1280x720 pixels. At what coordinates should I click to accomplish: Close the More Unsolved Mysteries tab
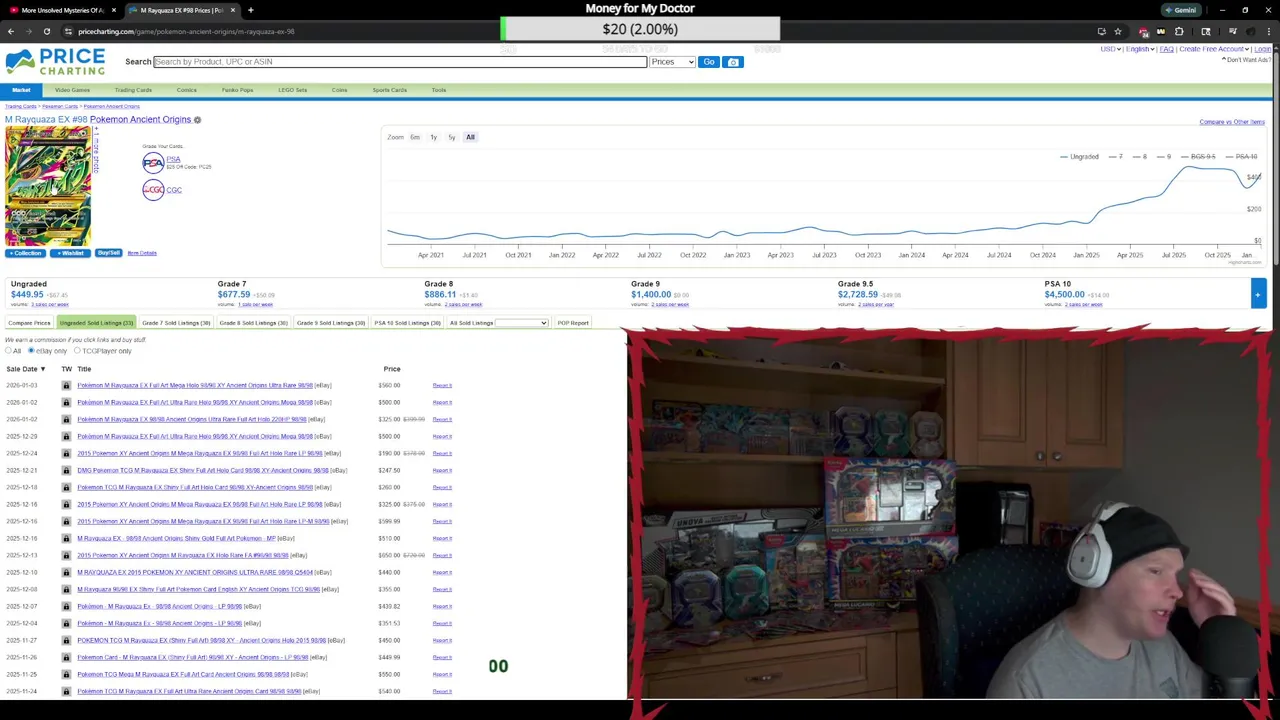tap(113, 10)
